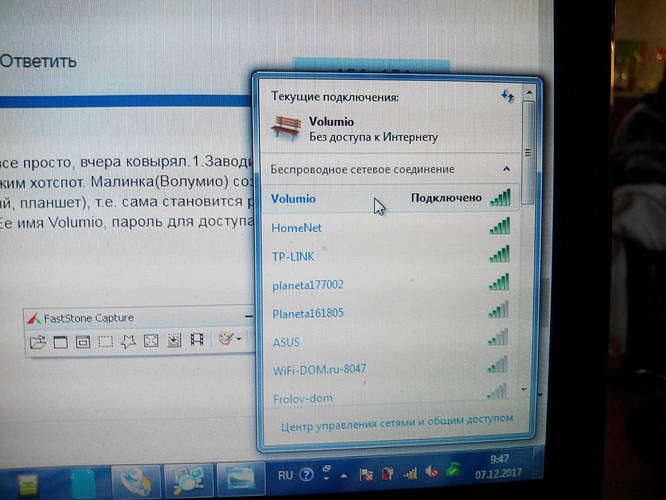Click the refresh networks icon

pyautogui.click(x=507, y=96)
